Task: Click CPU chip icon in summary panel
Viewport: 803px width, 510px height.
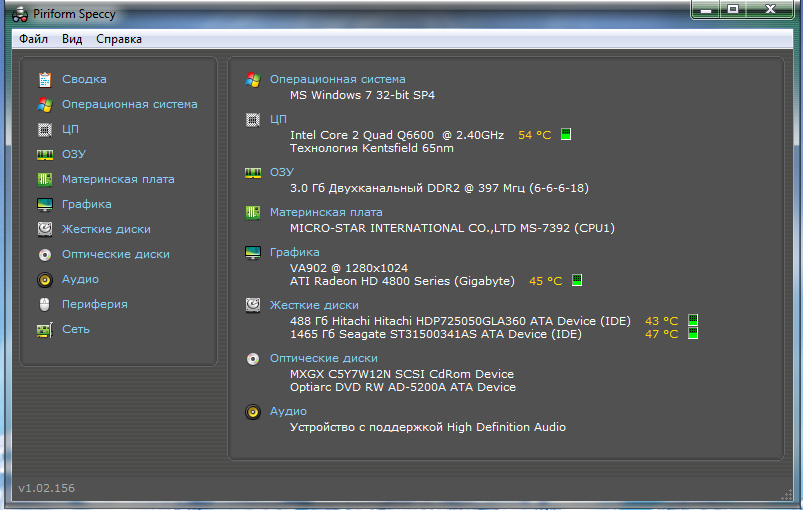Action: coord(253,120)
